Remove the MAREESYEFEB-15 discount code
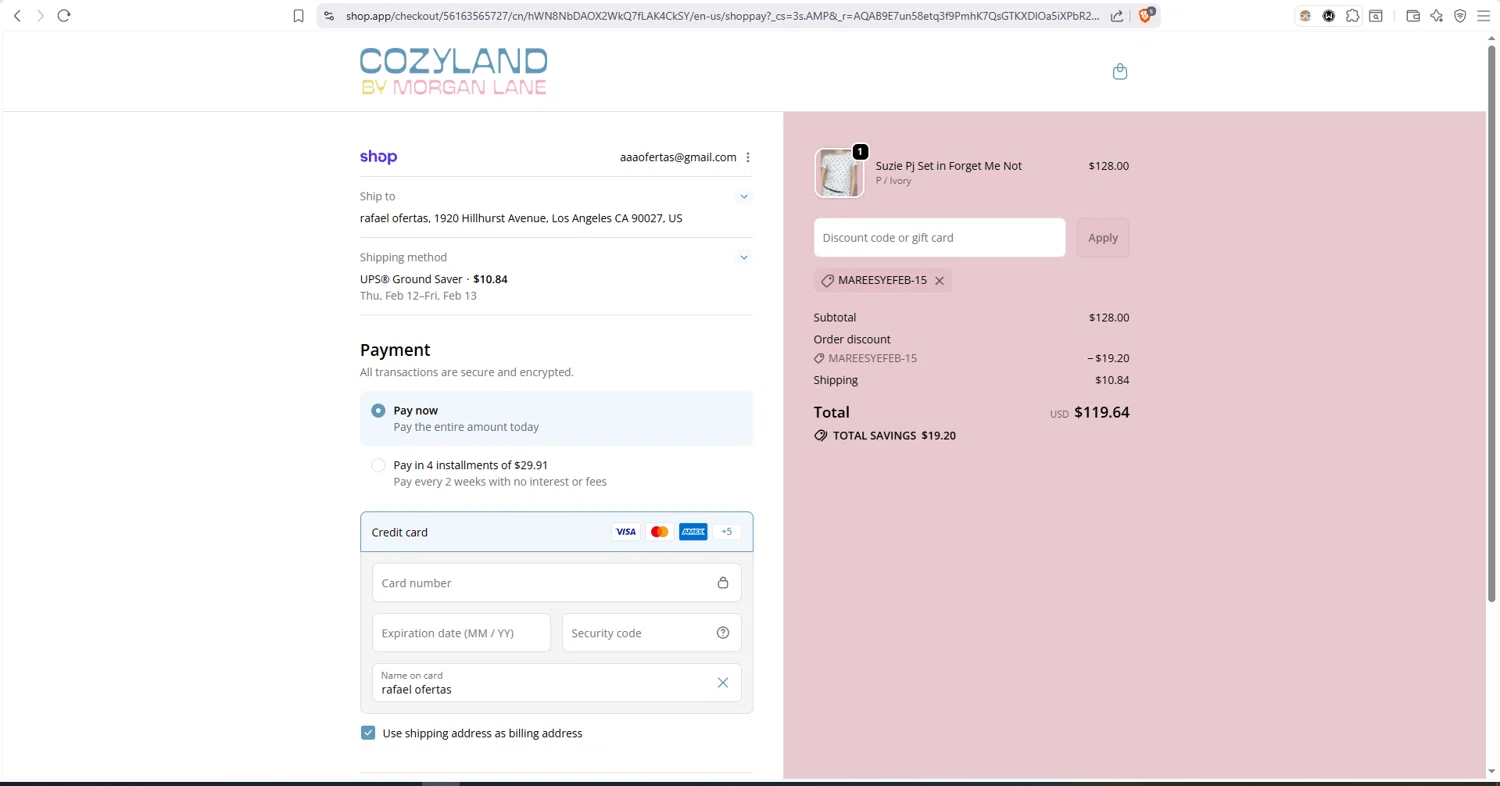1500x786 pixels. tap(939, 281)
